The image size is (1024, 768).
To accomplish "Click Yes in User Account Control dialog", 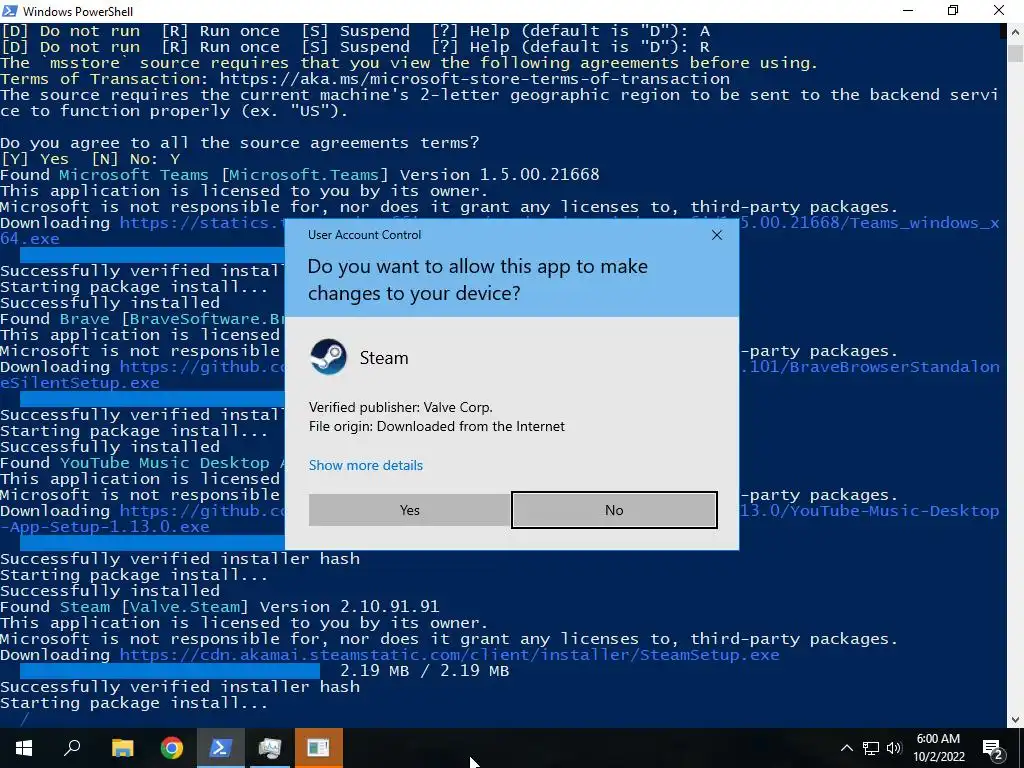I will 409,510.
